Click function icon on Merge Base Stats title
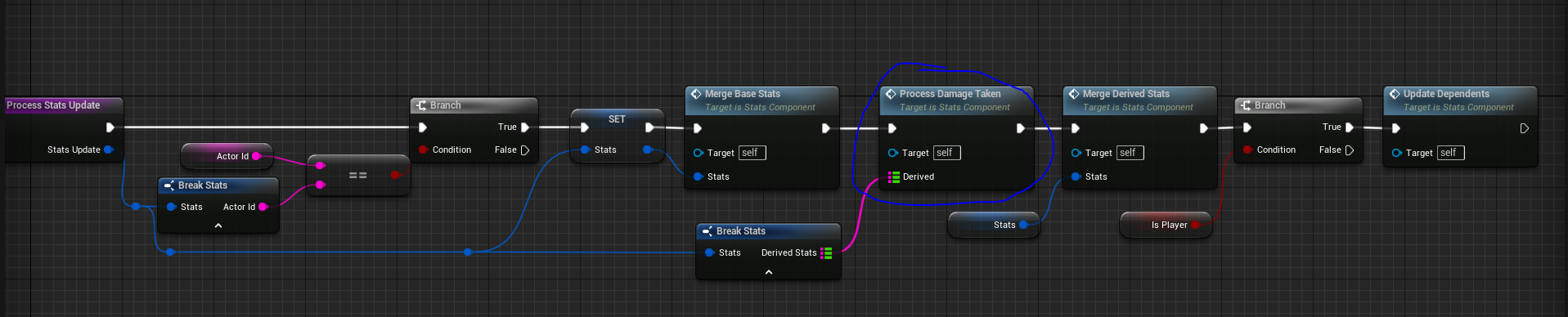 pos(696,94)
